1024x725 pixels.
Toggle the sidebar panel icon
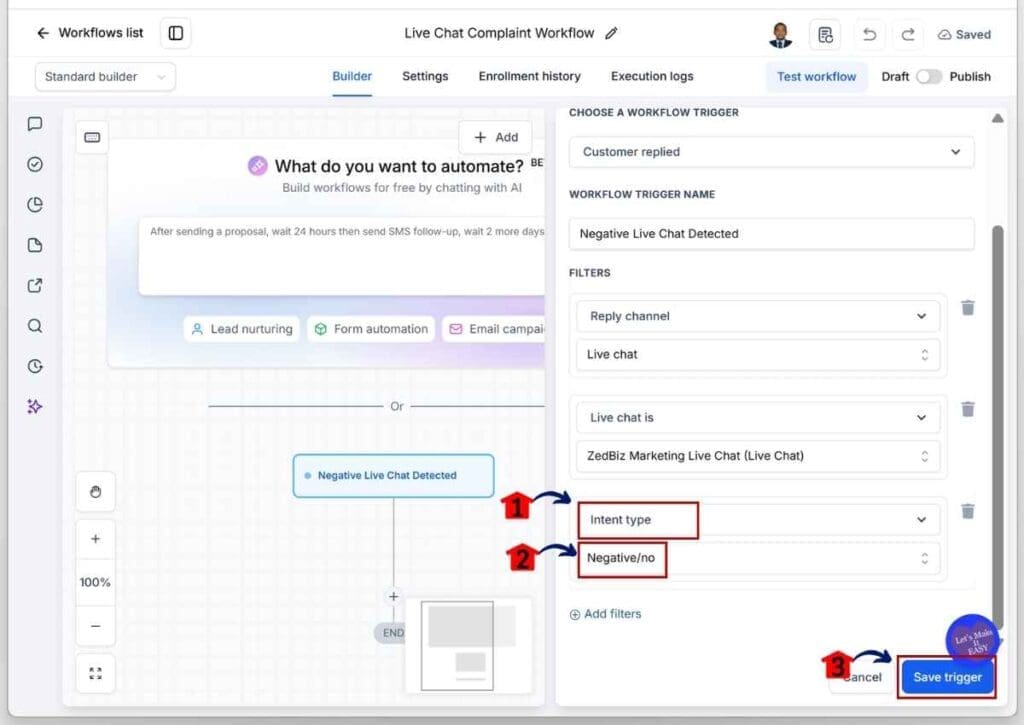[176, 33]
